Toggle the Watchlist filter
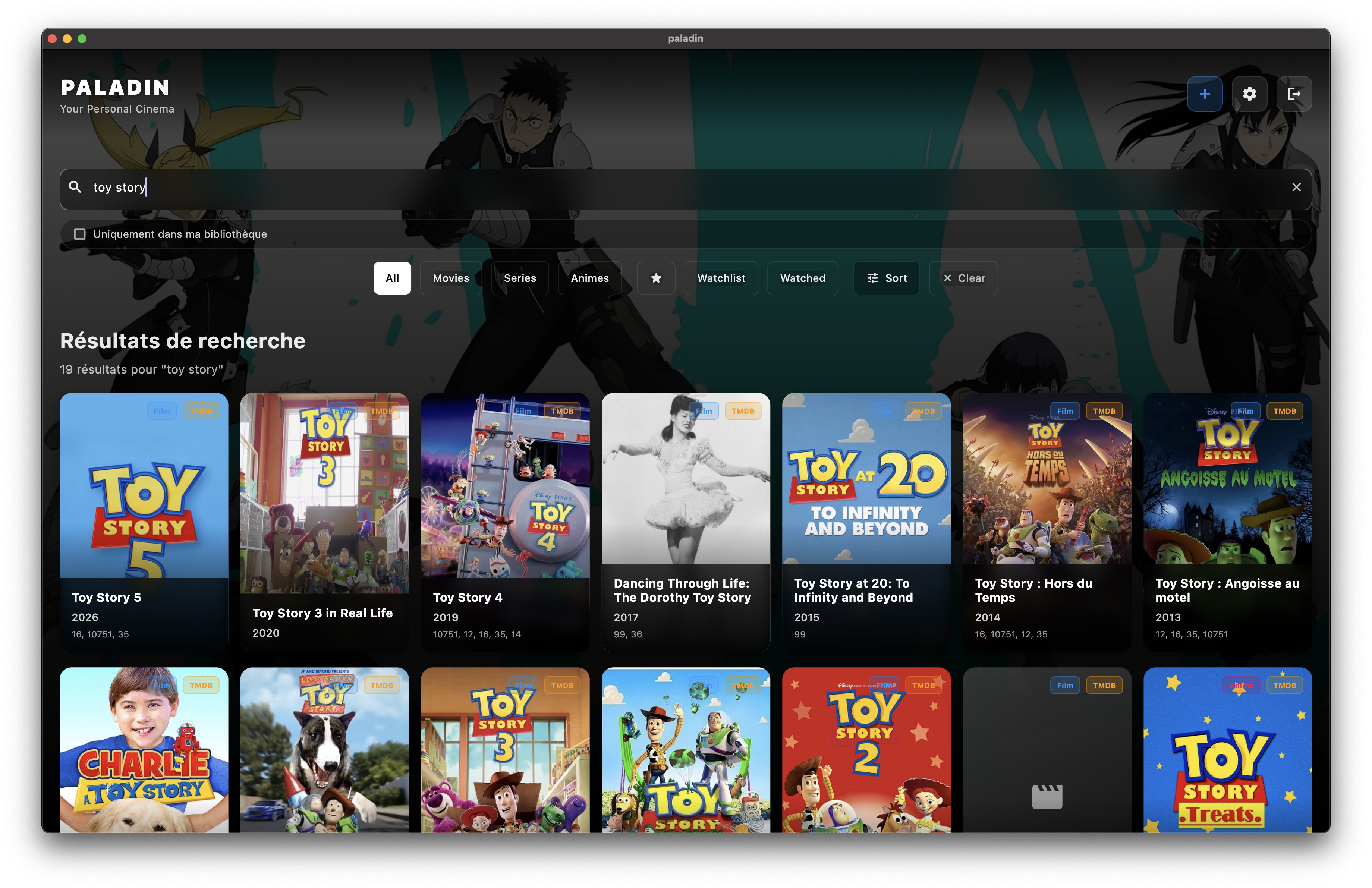Image resolution: width=1372 pixels, height=888 pixels. (x=721, y=278)
